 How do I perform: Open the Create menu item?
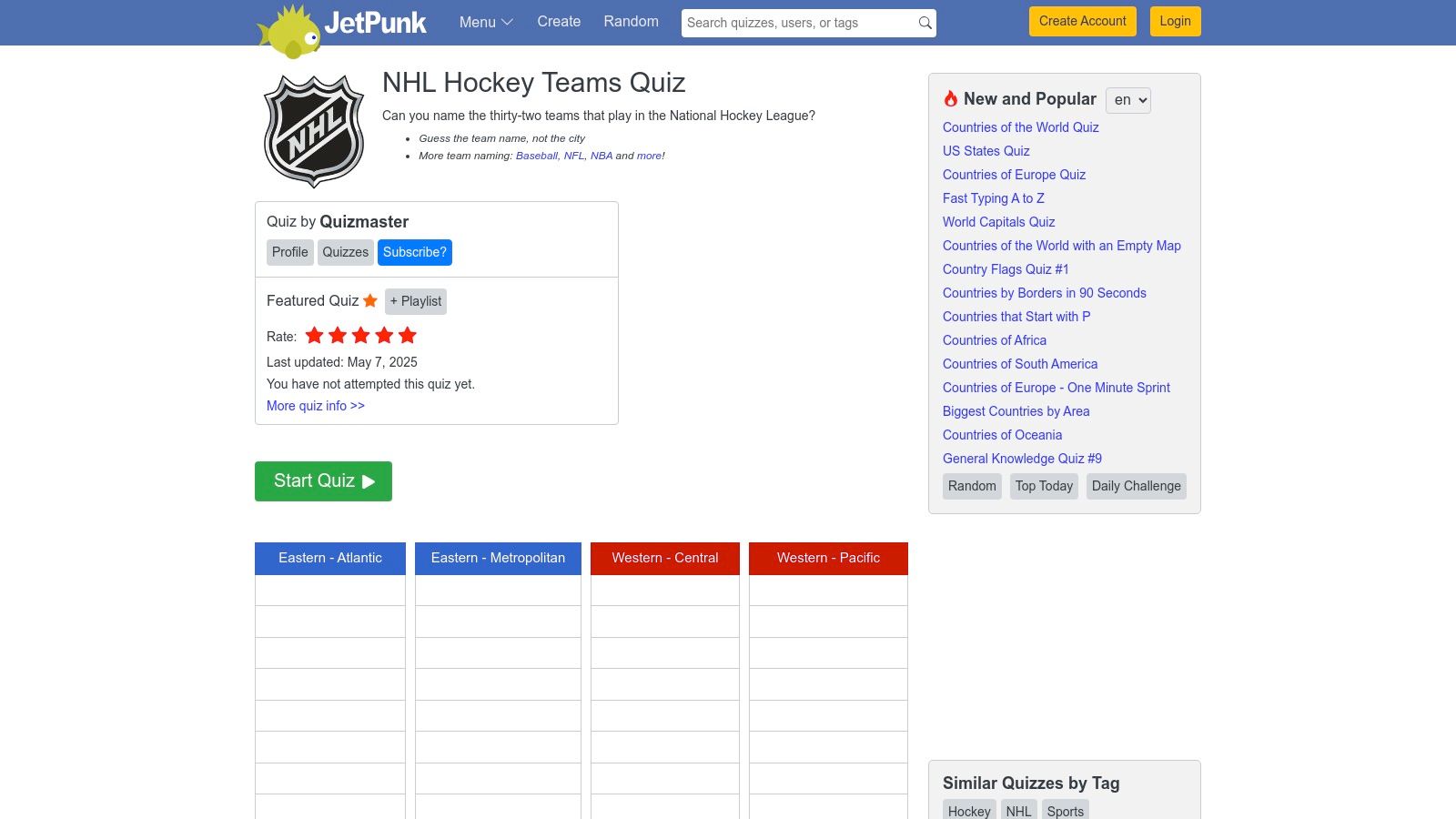click(559, 22)
